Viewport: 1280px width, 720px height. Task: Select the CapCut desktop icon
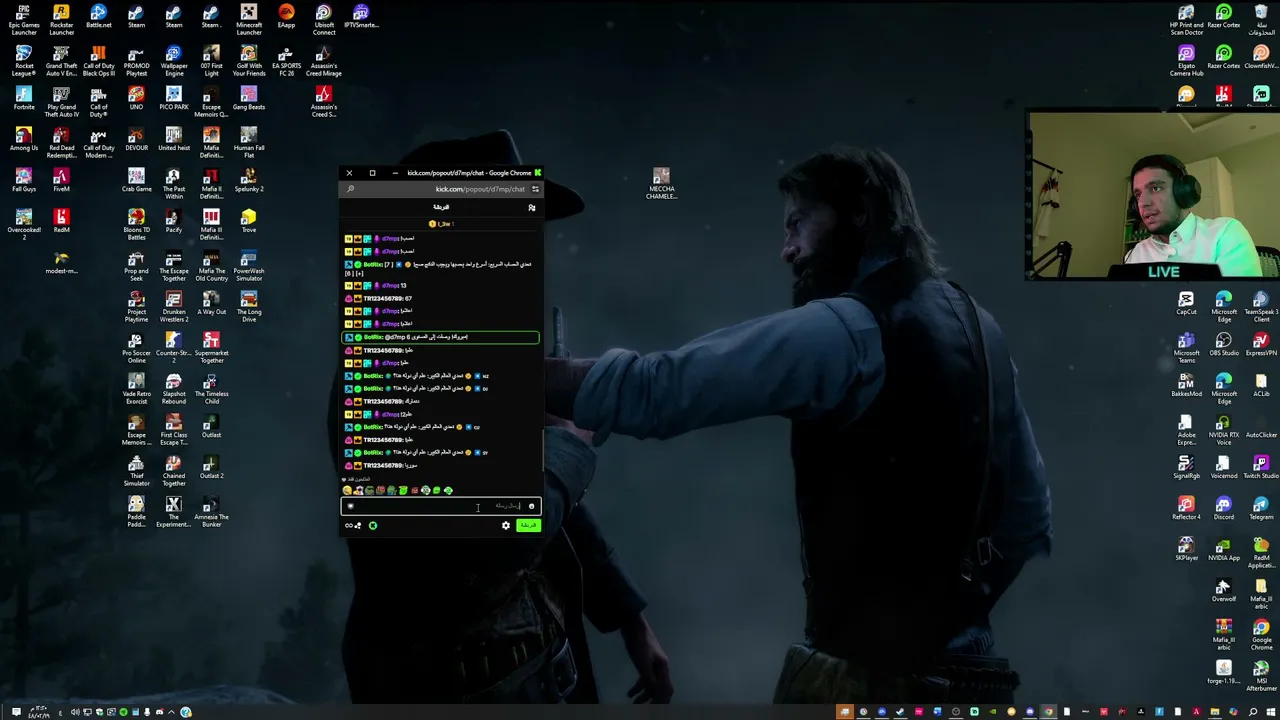(1186, 302)
